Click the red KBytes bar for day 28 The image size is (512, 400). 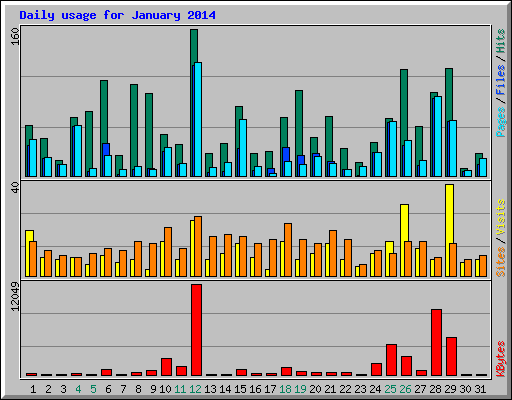(436, 343)
